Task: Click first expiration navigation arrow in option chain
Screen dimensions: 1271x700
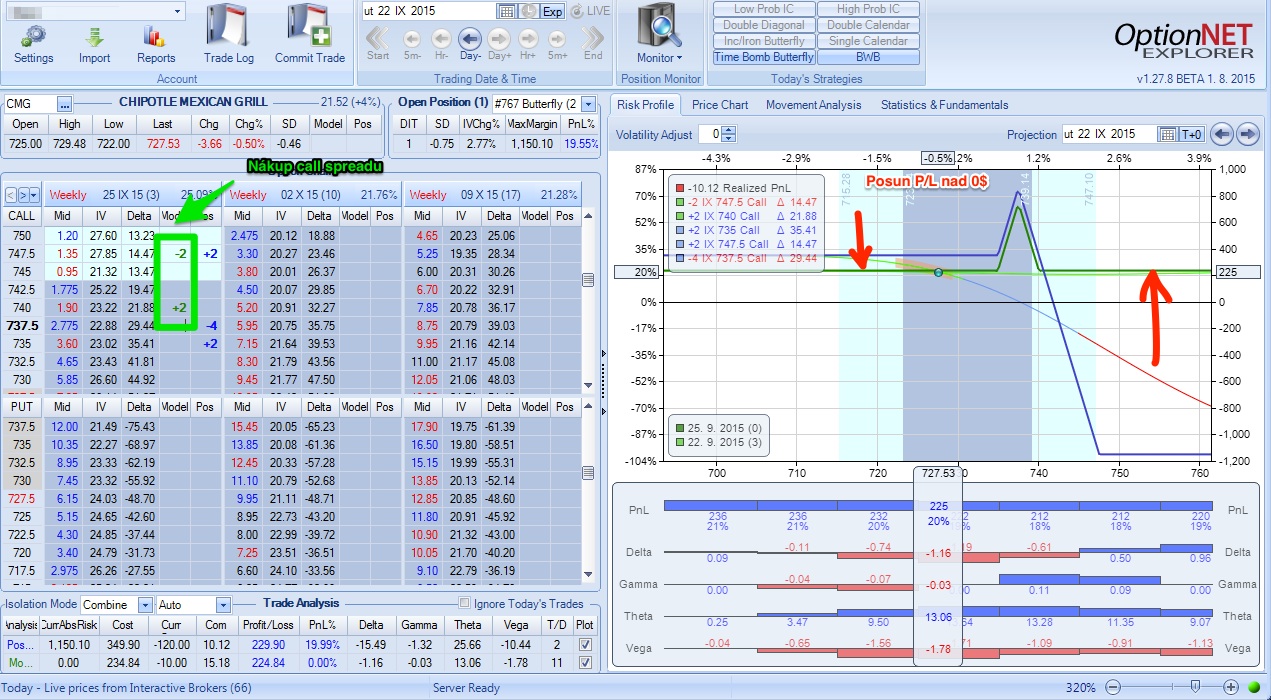Action: point(11,195)
